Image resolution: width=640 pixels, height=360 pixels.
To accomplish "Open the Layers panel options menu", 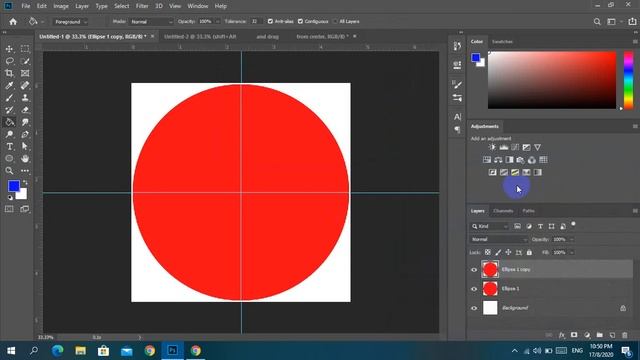I will (x=635, y=211).
